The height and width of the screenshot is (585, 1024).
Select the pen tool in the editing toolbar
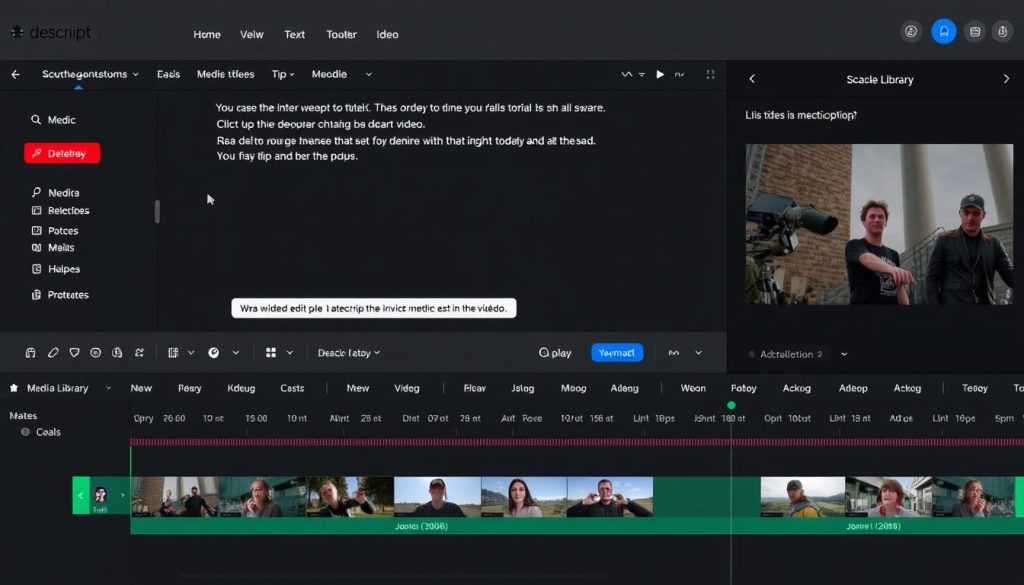[x=52, y=352]
